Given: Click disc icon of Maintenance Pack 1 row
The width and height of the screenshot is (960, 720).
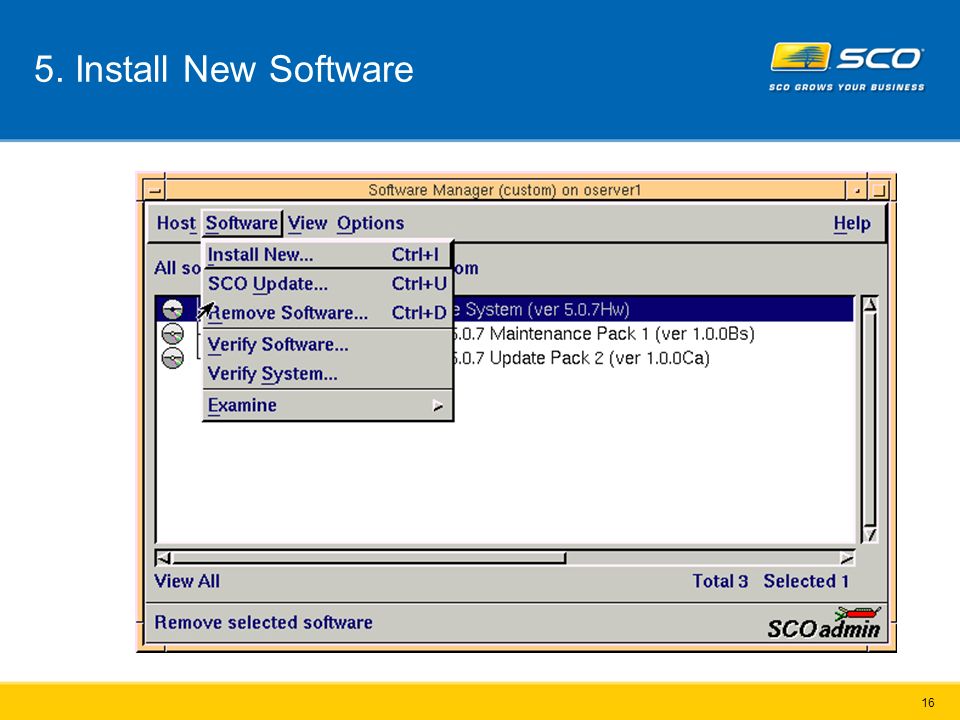Looking at the screenshot, I should coord(173,334).
